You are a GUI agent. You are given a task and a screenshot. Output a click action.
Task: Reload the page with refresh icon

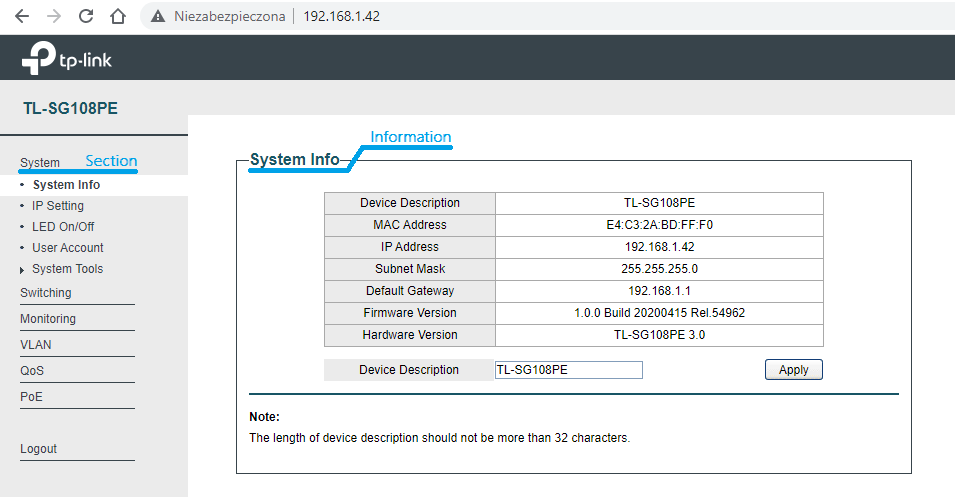[86, 16]
